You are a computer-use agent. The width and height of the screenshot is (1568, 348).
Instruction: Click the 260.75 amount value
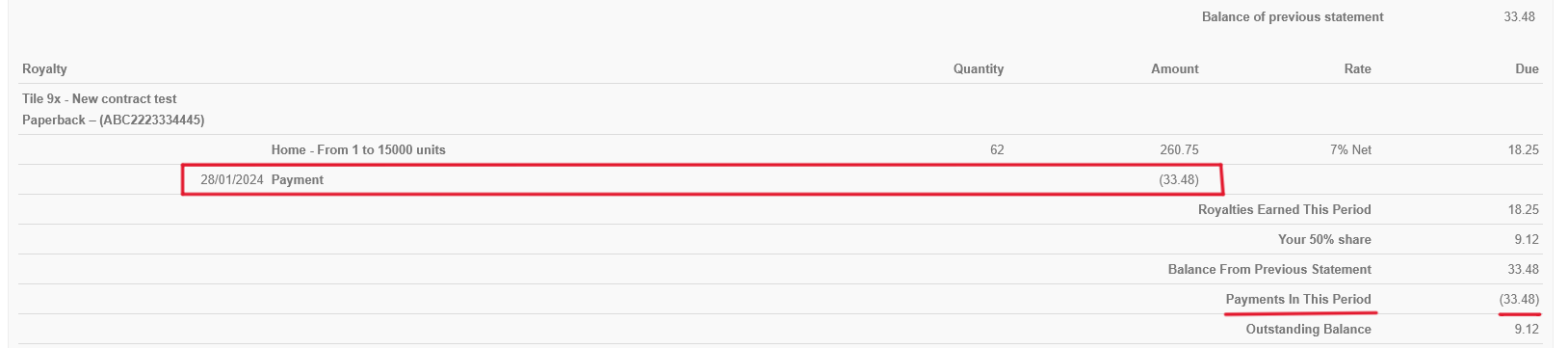tap(1180, 149)
